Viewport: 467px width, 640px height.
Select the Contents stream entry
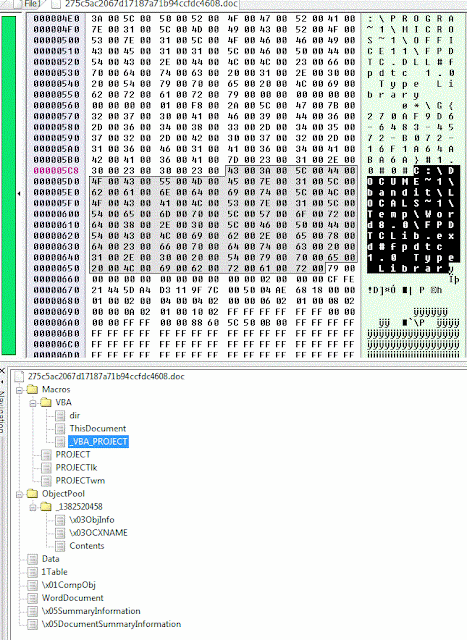click(87, 546)
